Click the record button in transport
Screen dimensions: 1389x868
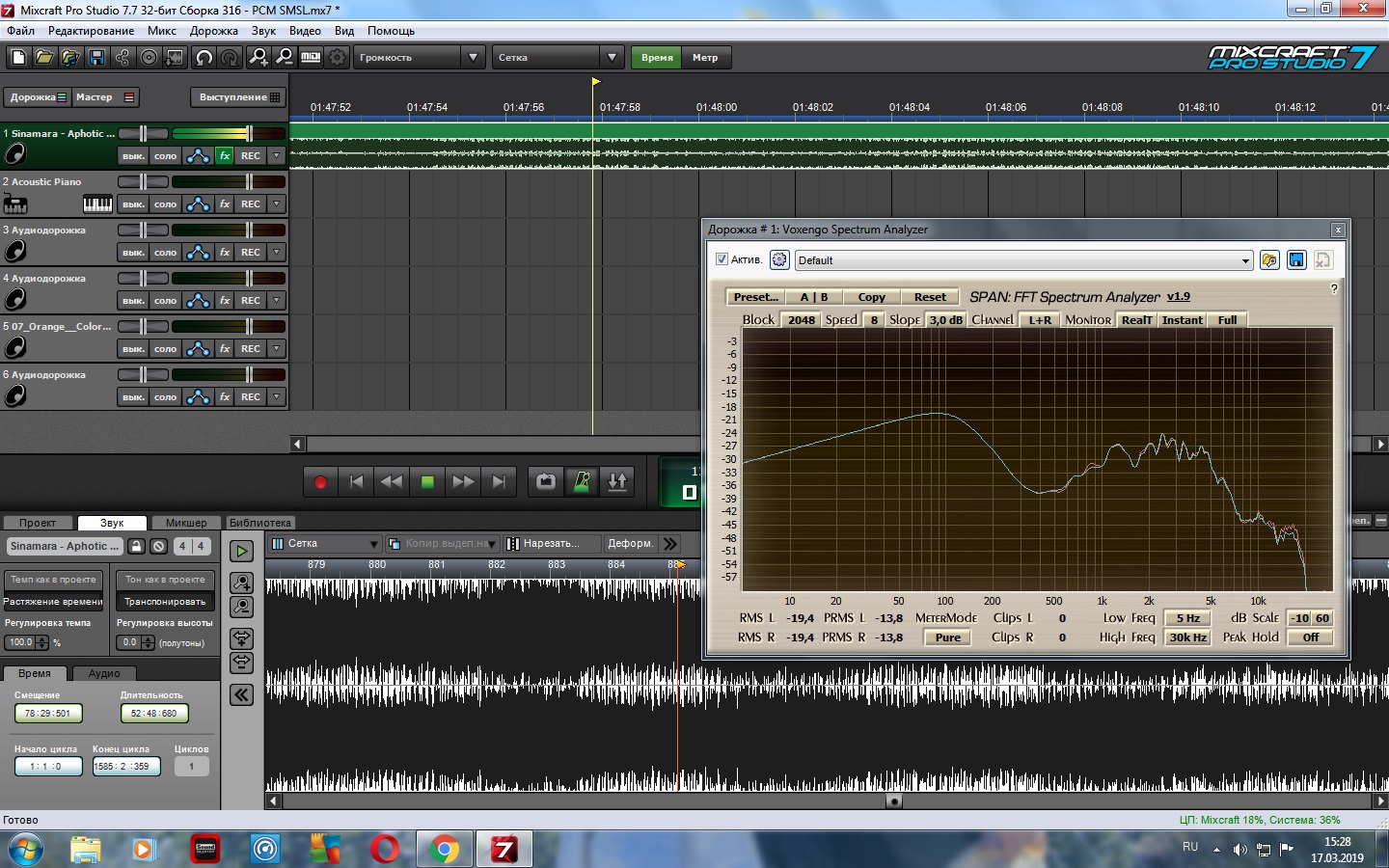click(320, 481)
